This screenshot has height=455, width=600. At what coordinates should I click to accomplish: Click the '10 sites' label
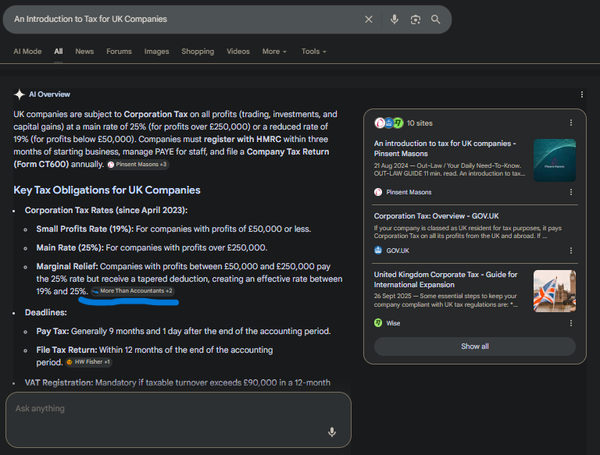[x=419, y=123]
